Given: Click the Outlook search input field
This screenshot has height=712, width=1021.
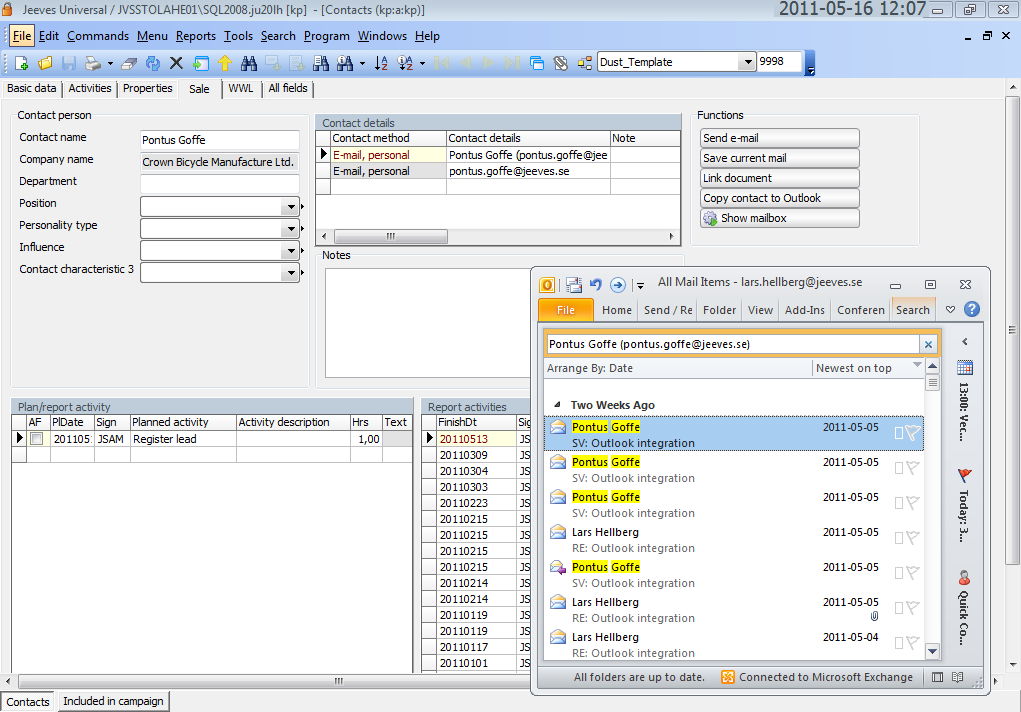Looking at the screenshot, I should (733, 345).
